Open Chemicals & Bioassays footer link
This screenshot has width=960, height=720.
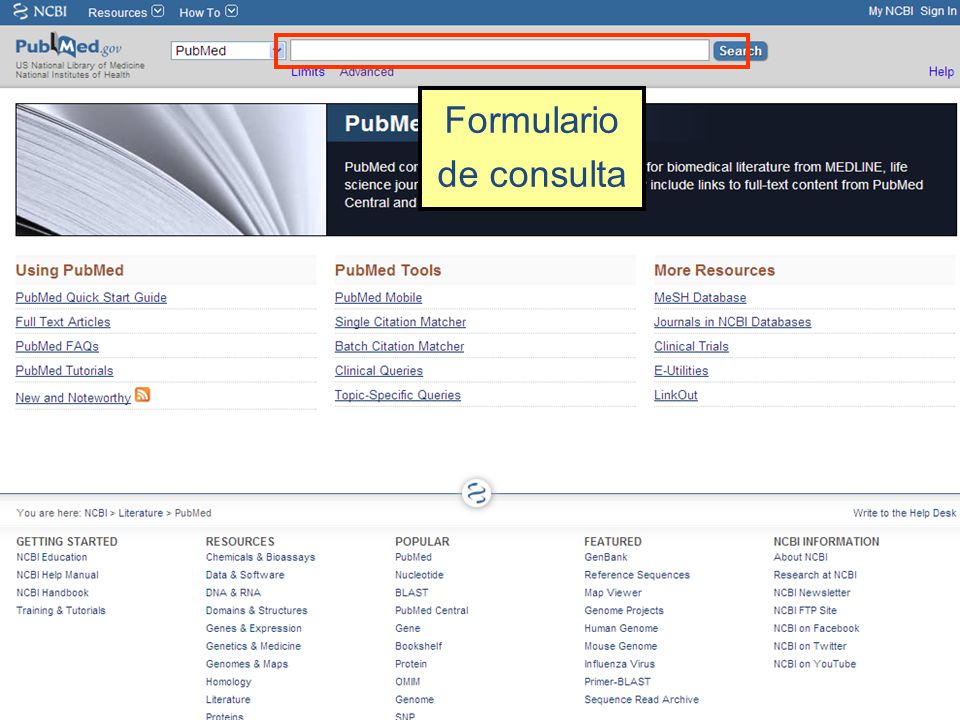(x=261, y=557)
